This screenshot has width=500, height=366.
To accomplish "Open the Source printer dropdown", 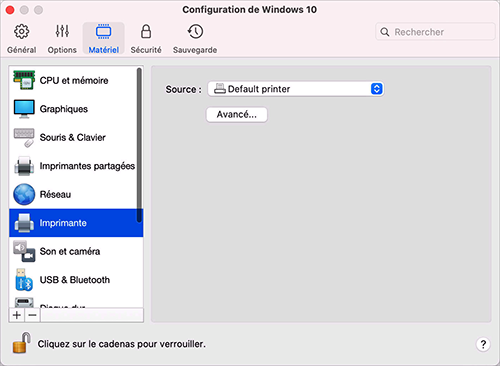I will [x=296, y=89].
